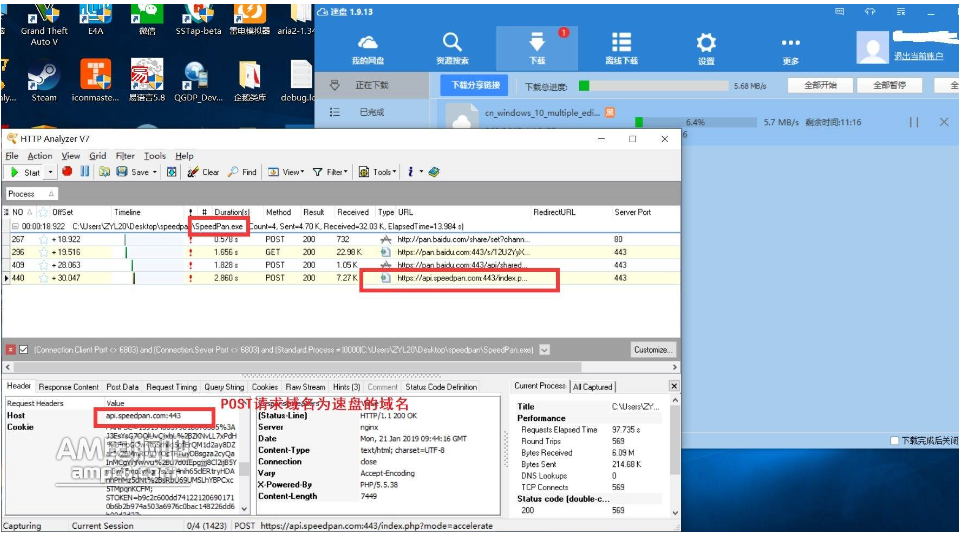Expand the arrow beside the info icon
Image resolution: width=959 pixels, height=537 pixels.
(x=421, y=172)
